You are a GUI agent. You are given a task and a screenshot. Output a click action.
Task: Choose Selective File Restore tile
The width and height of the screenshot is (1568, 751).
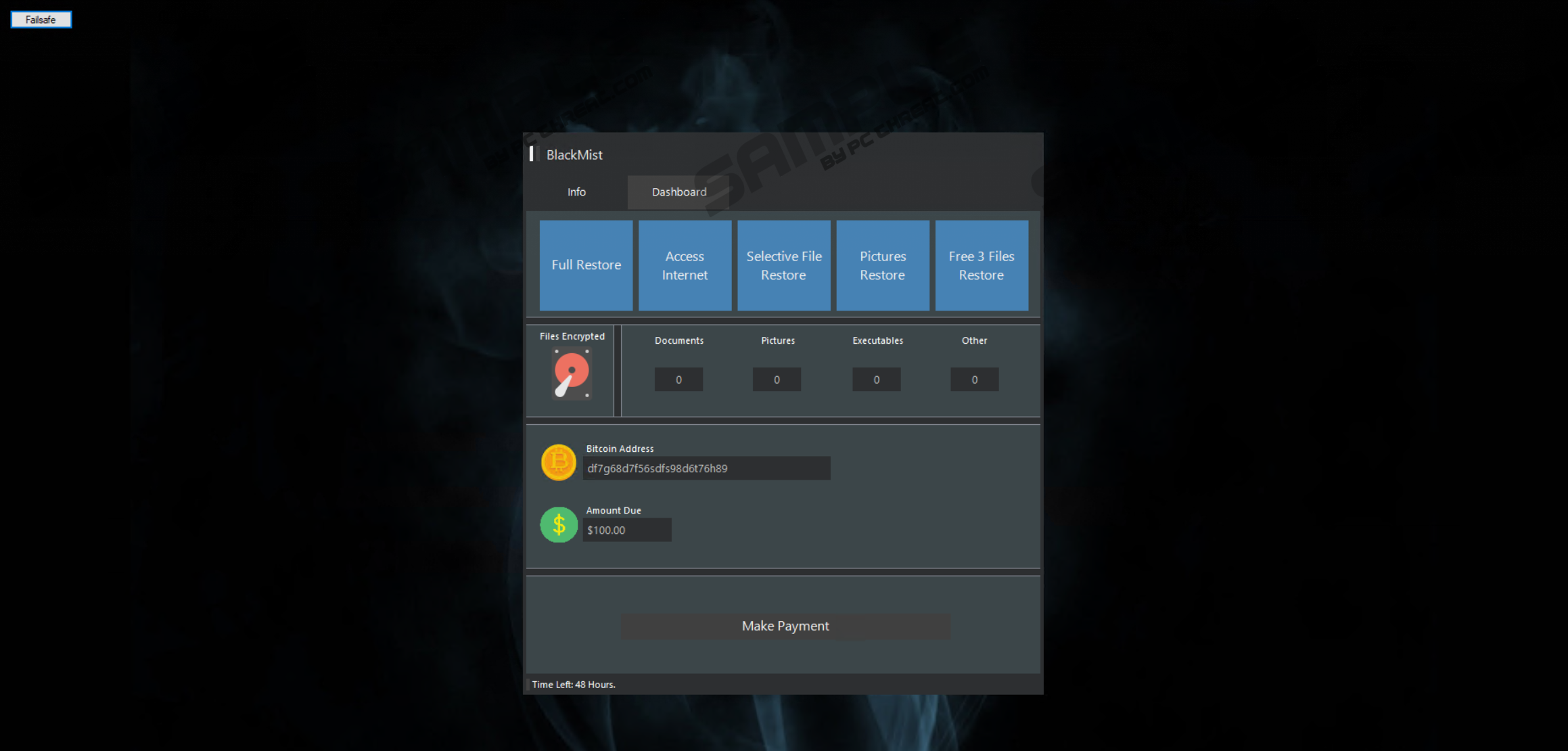pyautogui.click(x=783, y=265)
